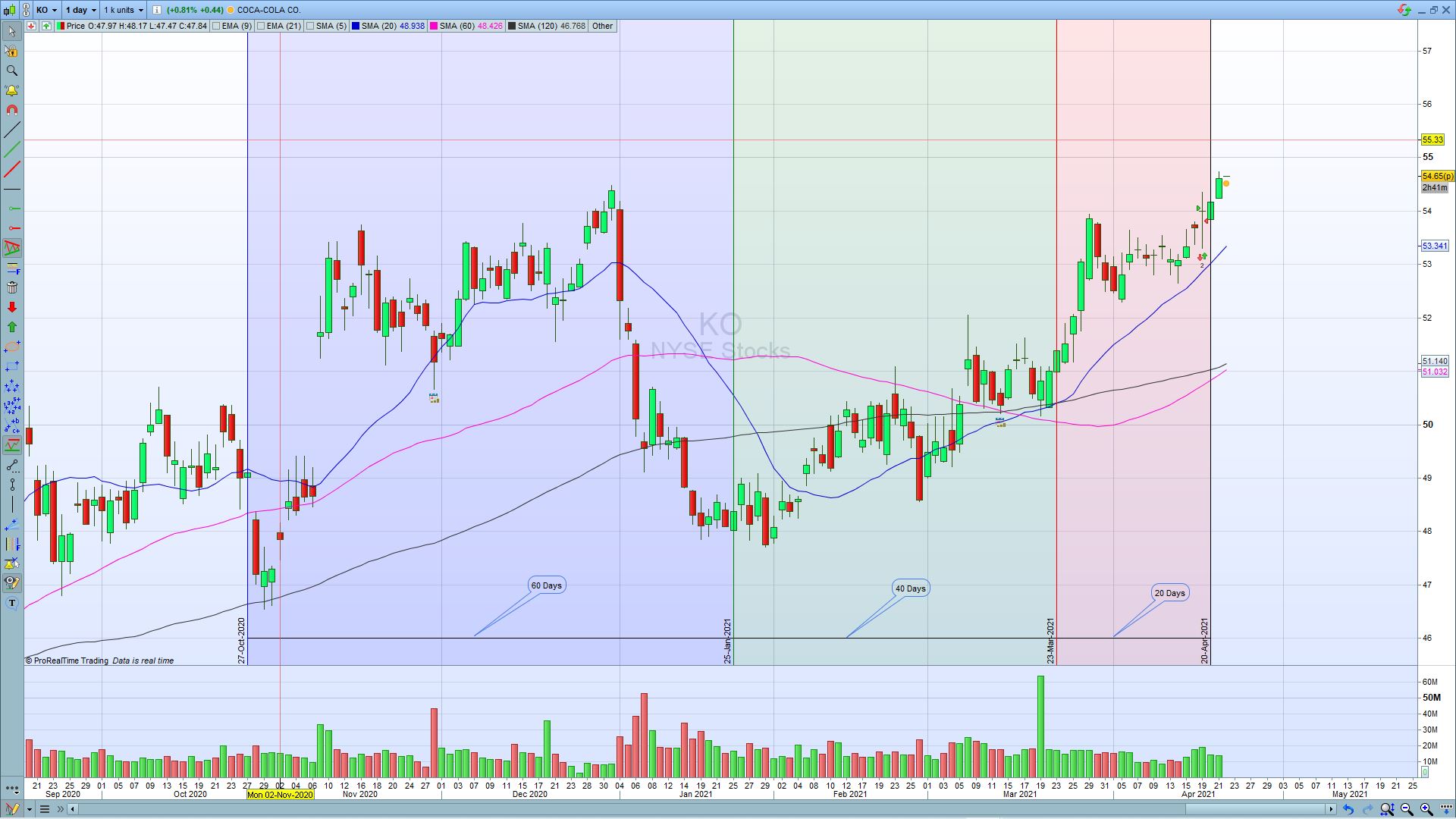1456x819 pixels.
Task: Click the zoom out magnifier at bottom right
Action: [1407, 809]
